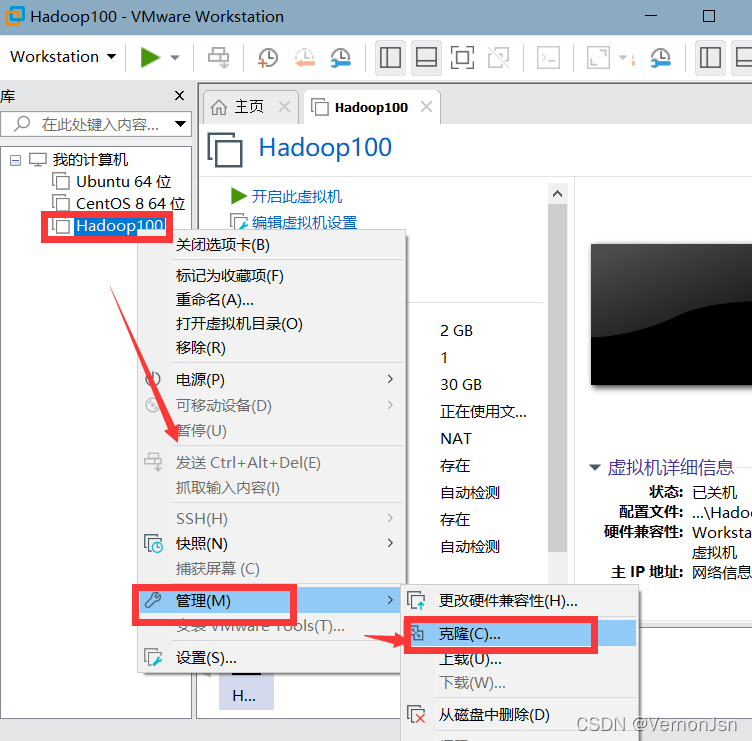Viewport: 752px width, 741px height.
Task: Click the delete-from-disk icon in submenu
Action: [416, 715]
